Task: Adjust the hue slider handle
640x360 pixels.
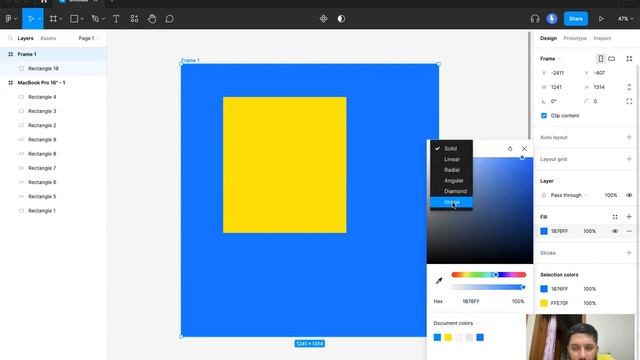Action: coord(495,275)
